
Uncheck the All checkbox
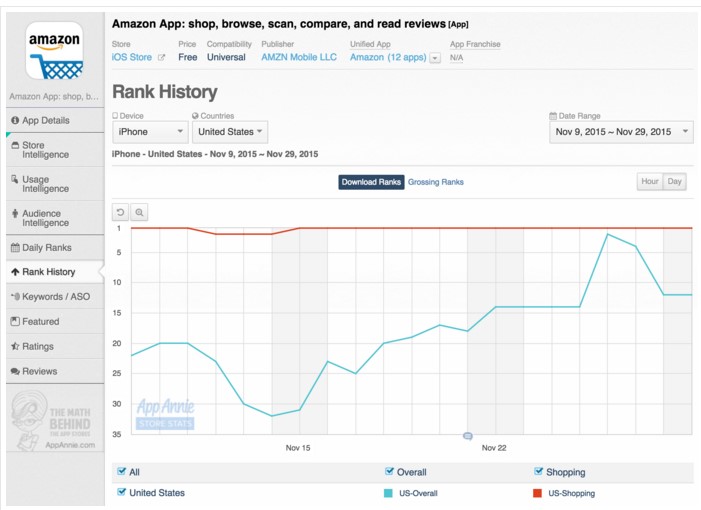pyautogui.click(x=121, y=471)
